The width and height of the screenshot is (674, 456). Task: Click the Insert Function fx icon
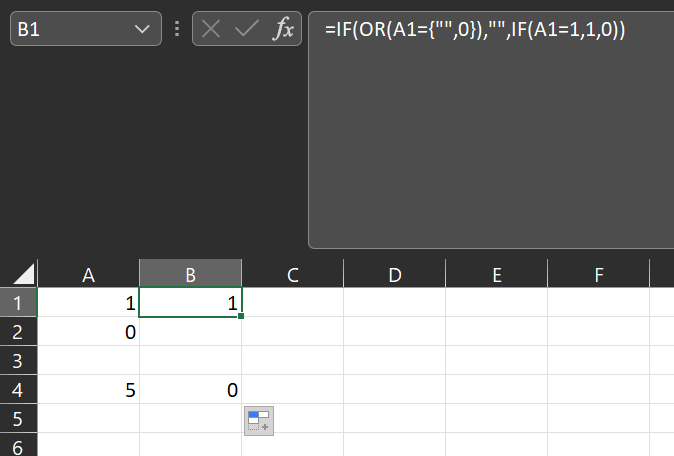(283, 29)
